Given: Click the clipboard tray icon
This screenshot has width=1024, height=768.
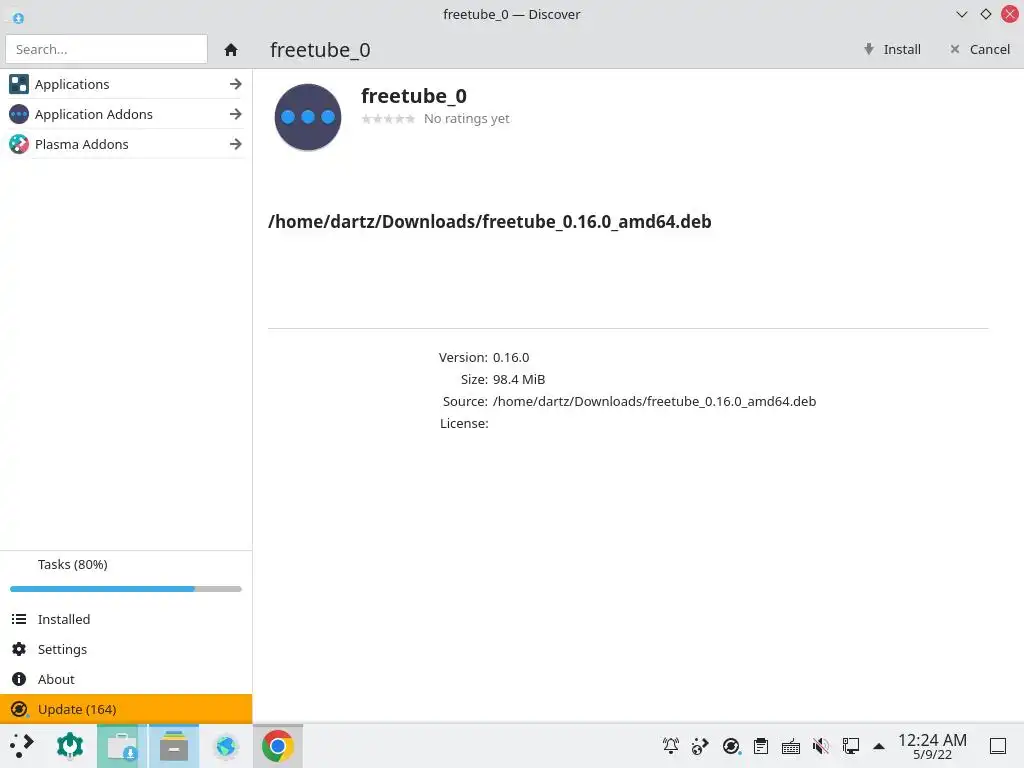Looking at the screenshot, I should pos(761,746).
